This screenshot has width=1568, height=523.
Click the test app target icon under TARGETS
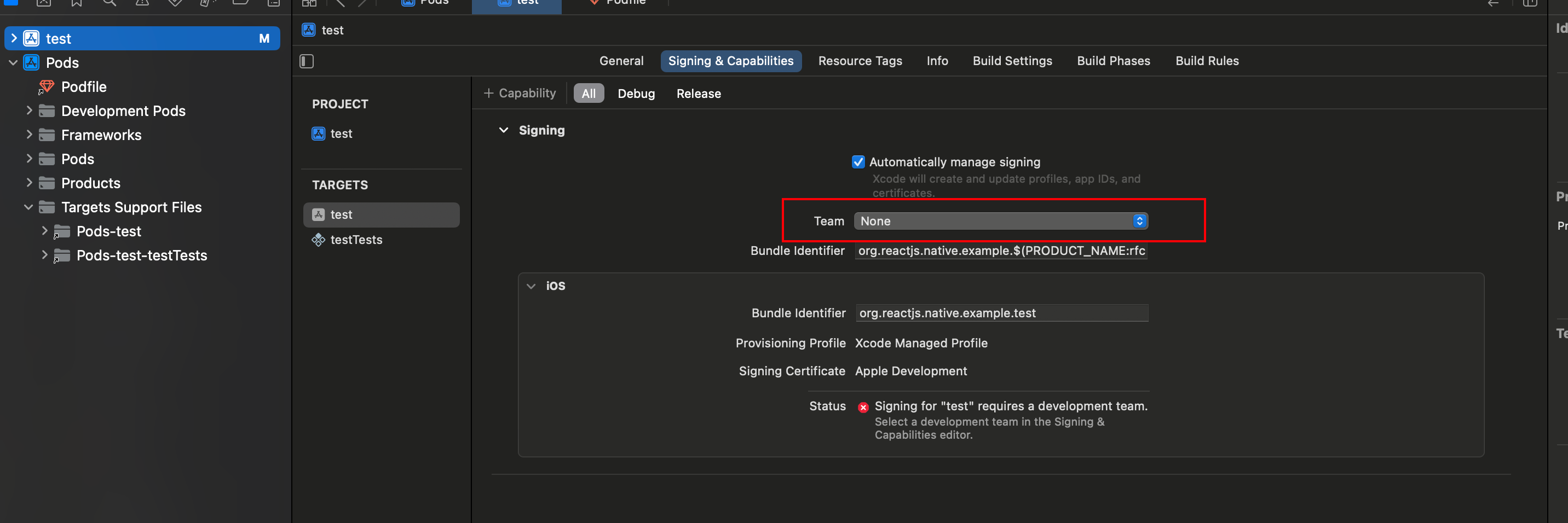(x=318, y=214)
